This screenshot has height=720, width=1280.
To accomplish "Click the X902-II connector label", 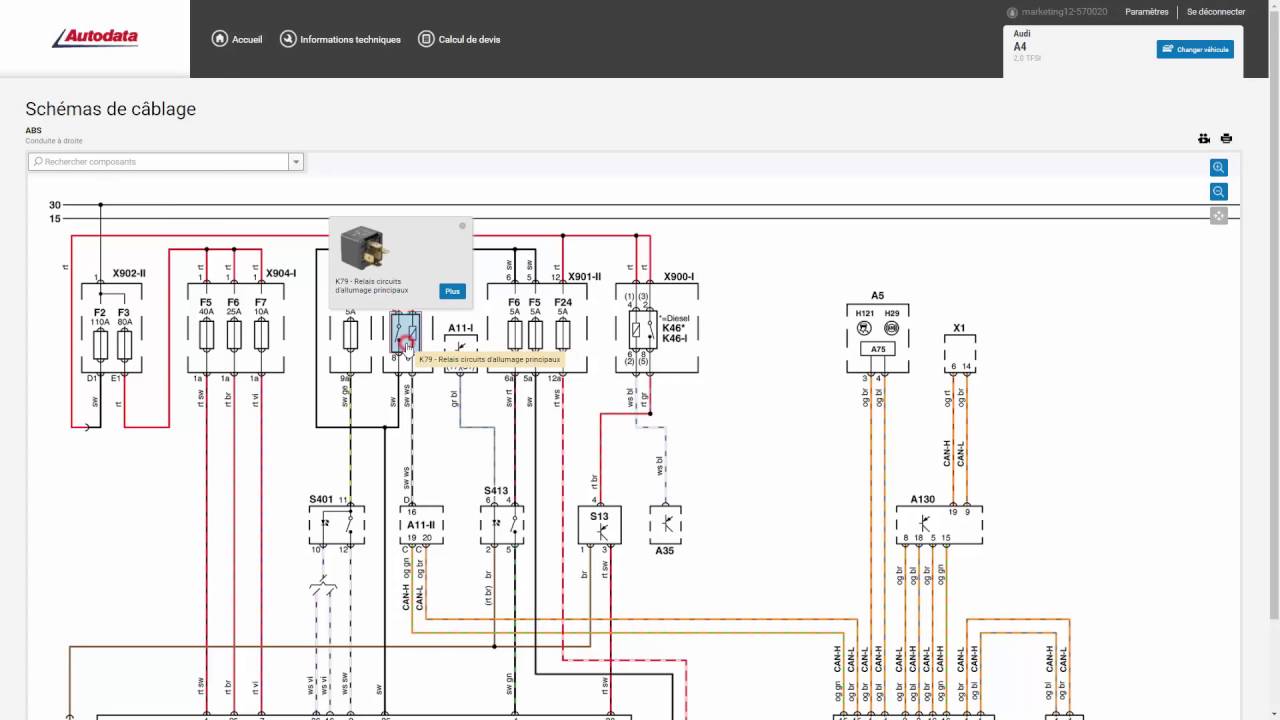I will (129, 273).
